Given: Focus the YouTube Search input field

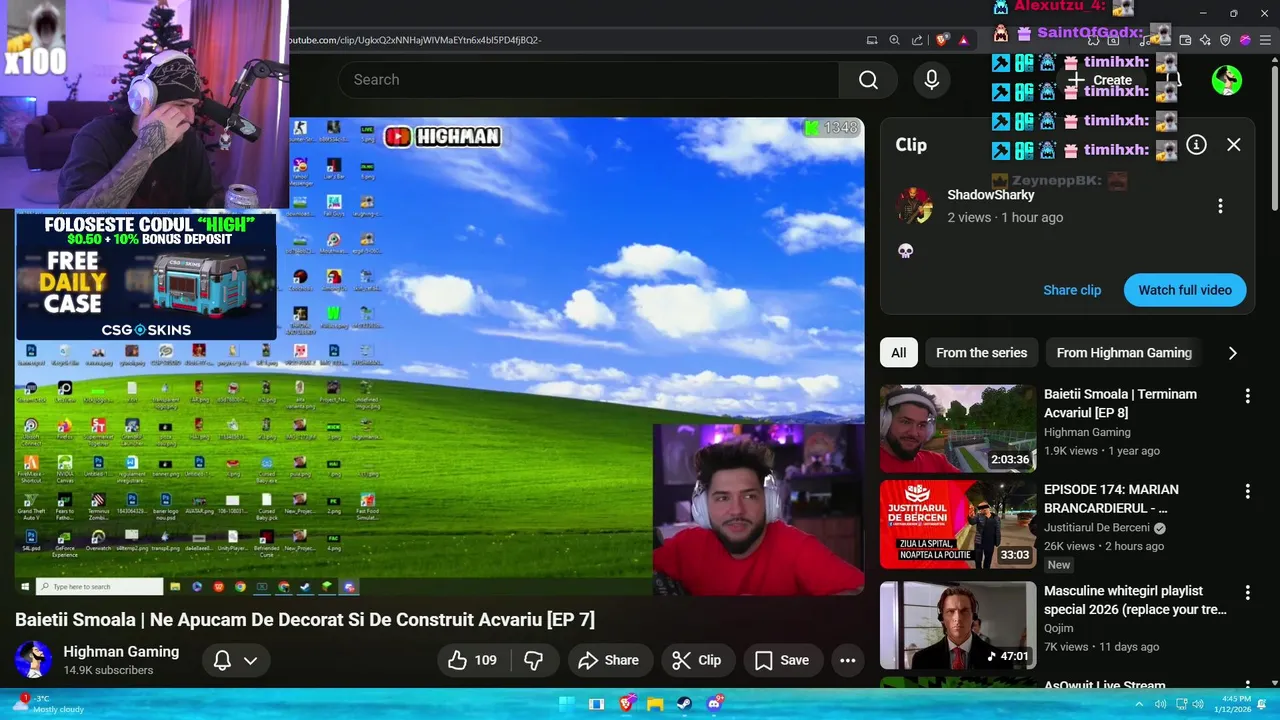Looking at the screenshot, I should (588, 80).
